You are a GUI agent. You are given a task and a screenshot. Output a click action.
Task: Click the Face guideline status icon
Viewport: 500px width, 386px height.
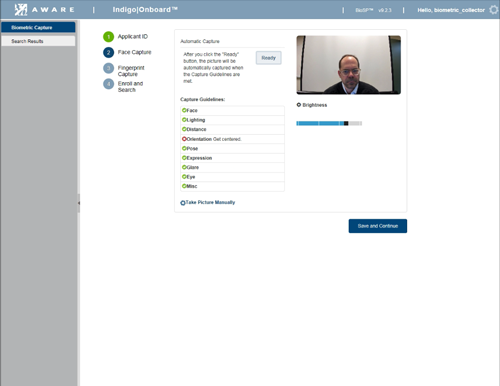point(184,110)
